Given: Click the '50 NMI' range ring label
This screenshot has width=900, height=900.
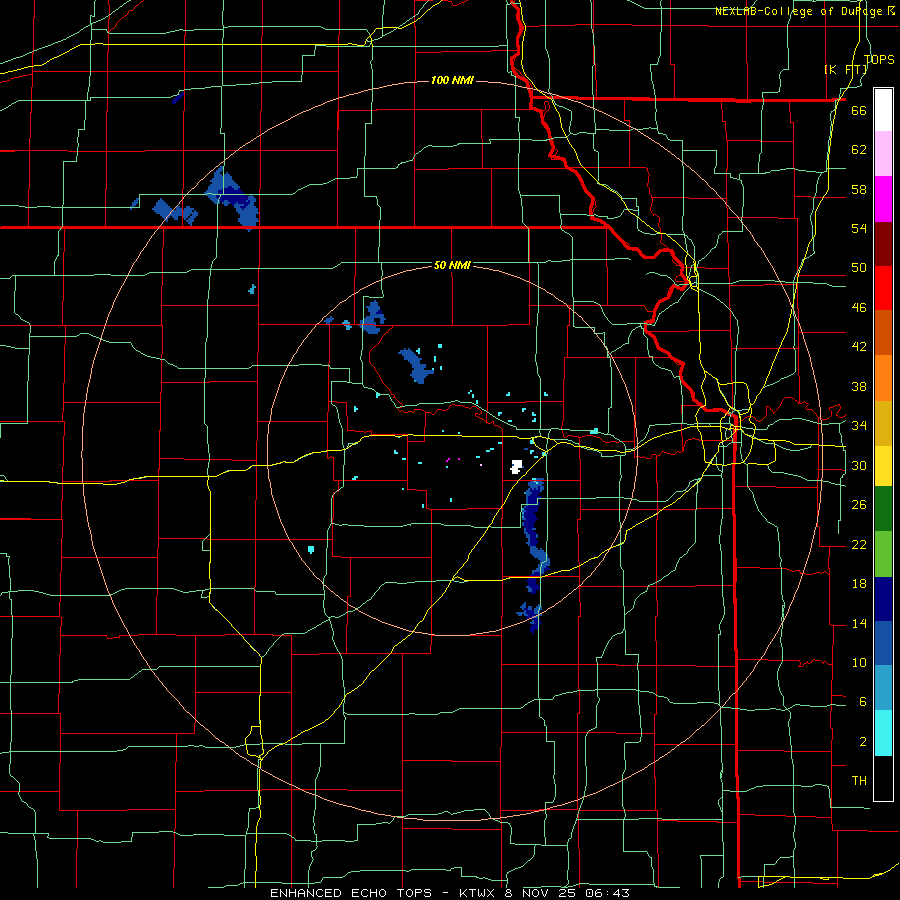Looking at the screenshot, I should click(x=452, y=265).
